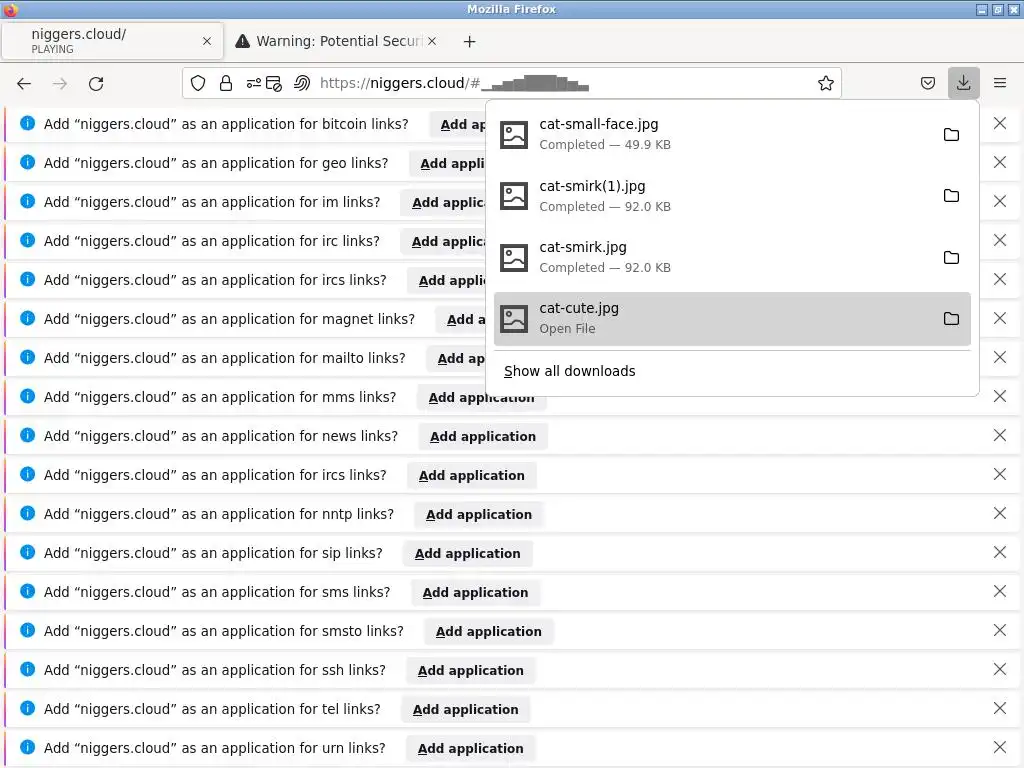Bookmark this page with the star
The height and width of the screenshot is (768, 1024).
pyautogui.click(x=825, y=83)
